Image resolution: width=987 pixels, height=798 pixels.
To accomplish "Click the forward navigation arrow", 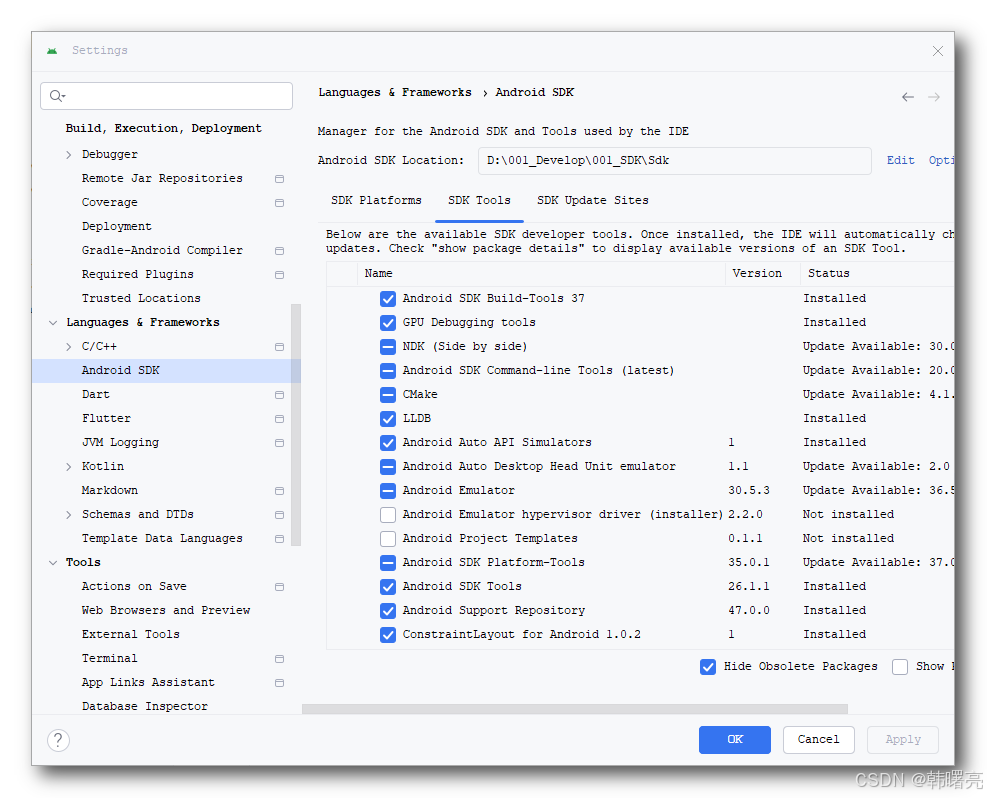I will [x=934, y=97].
